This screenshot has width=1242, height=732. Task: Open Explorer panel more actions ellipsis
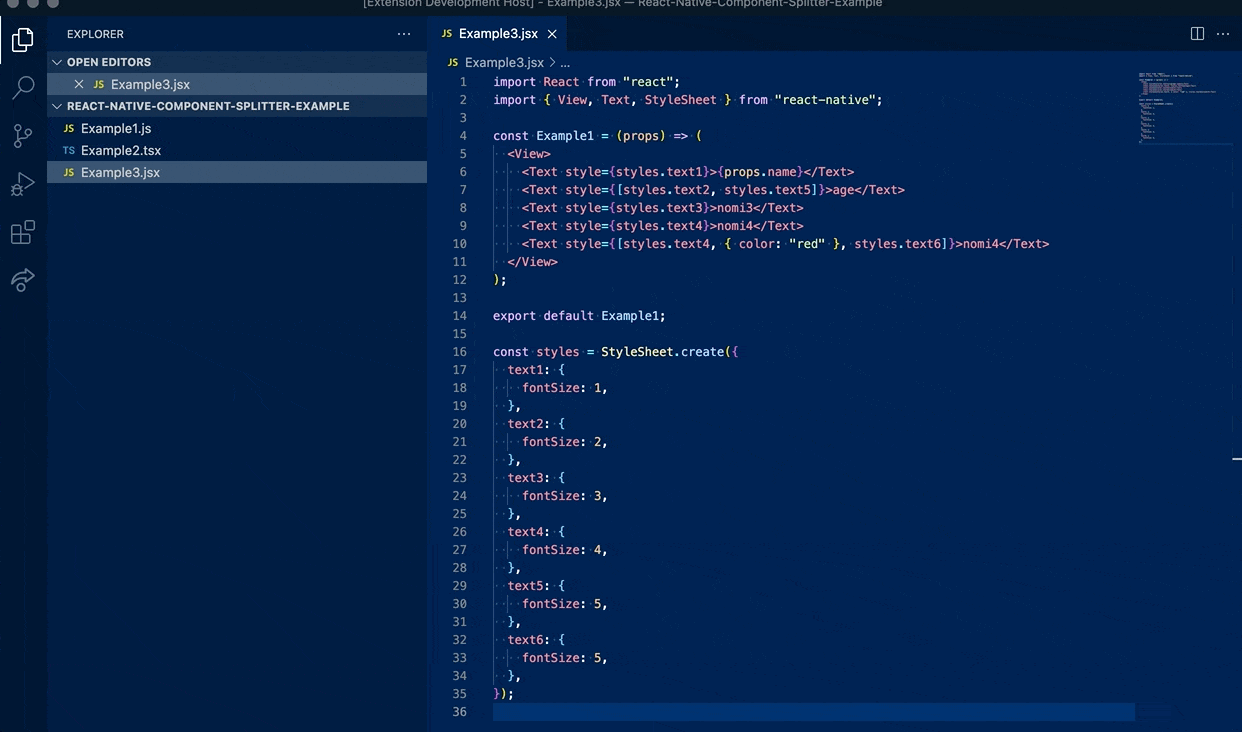404,34
